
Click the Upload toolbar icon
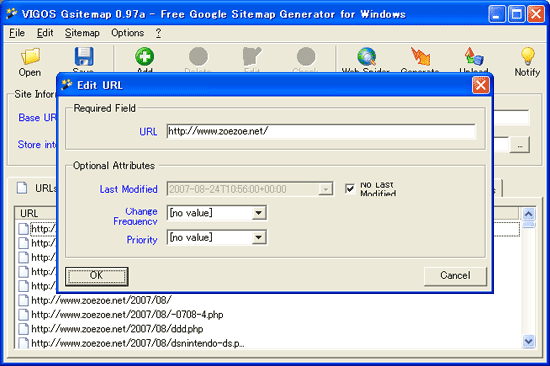coord(474,56)
